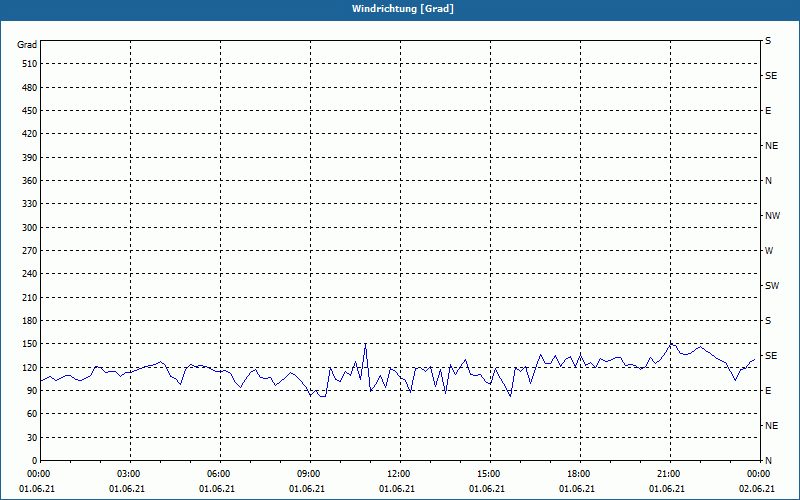Click the 00:00 time label above 02.06.21
This screenshot has height=500, width=800.
coord(760,473)
